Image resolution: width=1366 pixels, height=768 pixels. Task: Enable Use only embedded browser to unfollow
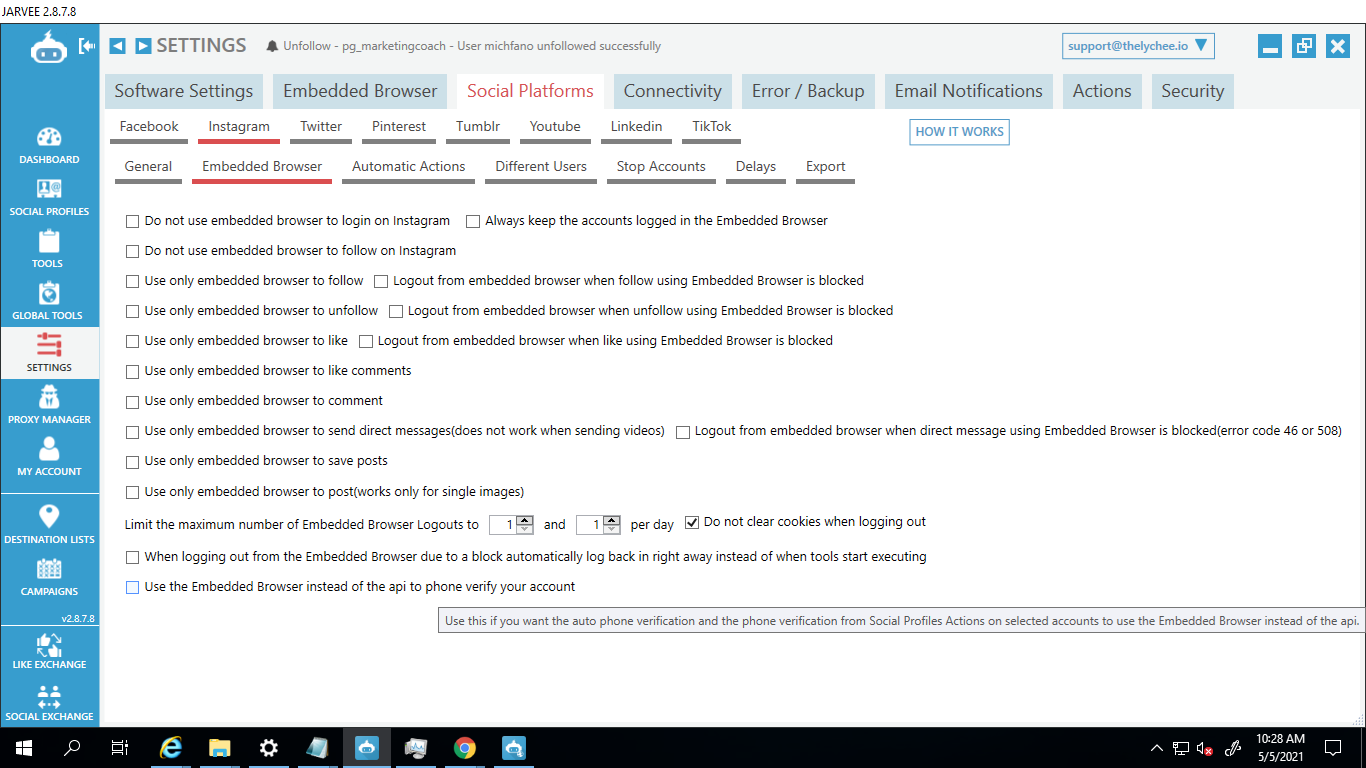click(x=132, y=311)
